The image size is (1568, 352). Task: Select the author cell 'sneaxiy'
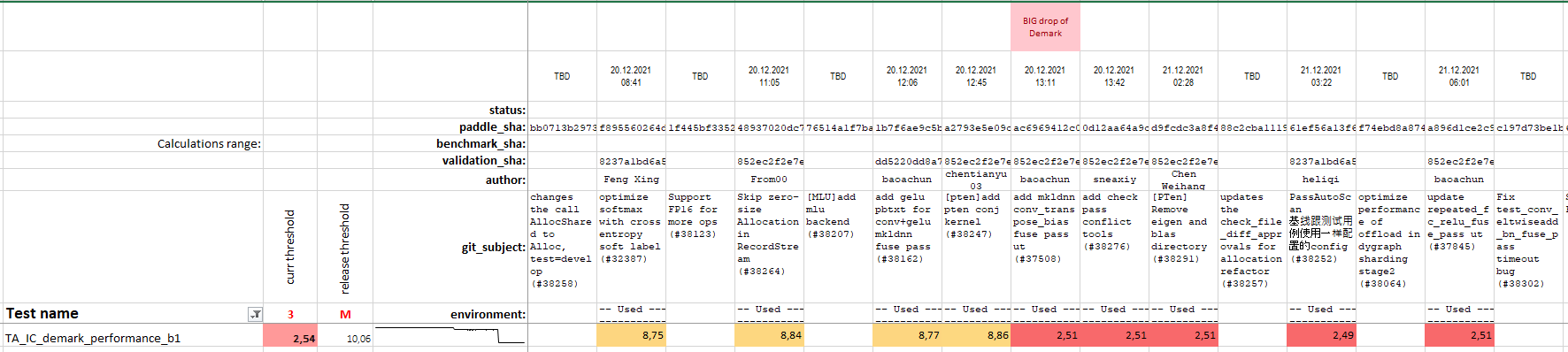[x=1114, y=180]
